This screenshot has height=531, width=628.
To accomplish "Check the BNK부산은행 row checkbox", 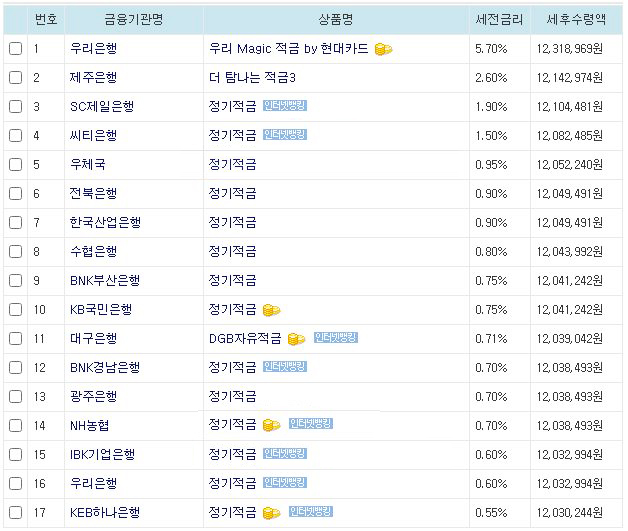I will [15, 280].
